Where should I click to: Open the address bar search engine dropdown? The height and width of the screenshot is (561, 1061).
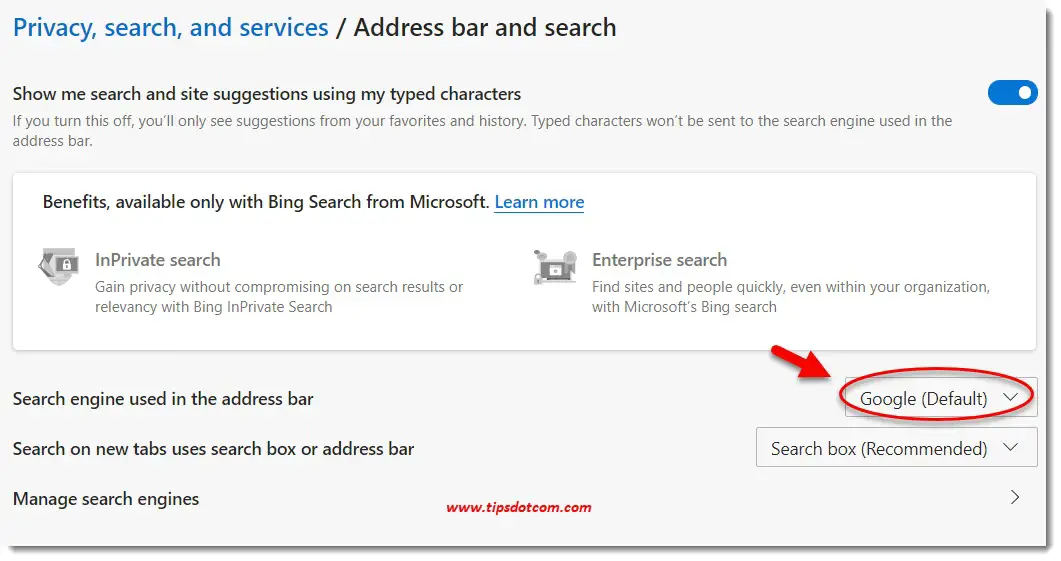point(941,397)
